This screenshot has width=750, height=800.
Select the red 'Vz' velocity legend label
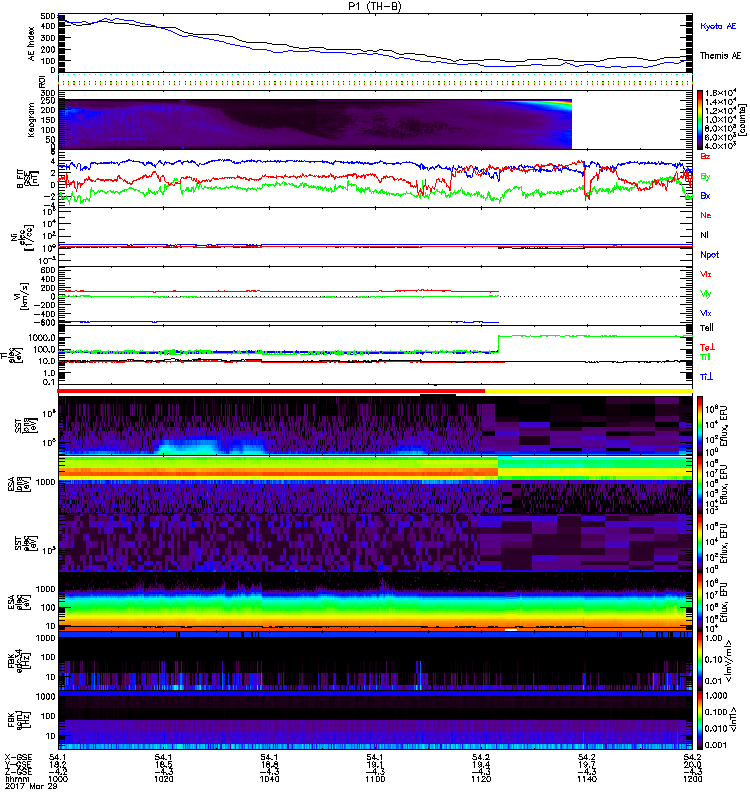pyautogui.click(x=706, y=274)
